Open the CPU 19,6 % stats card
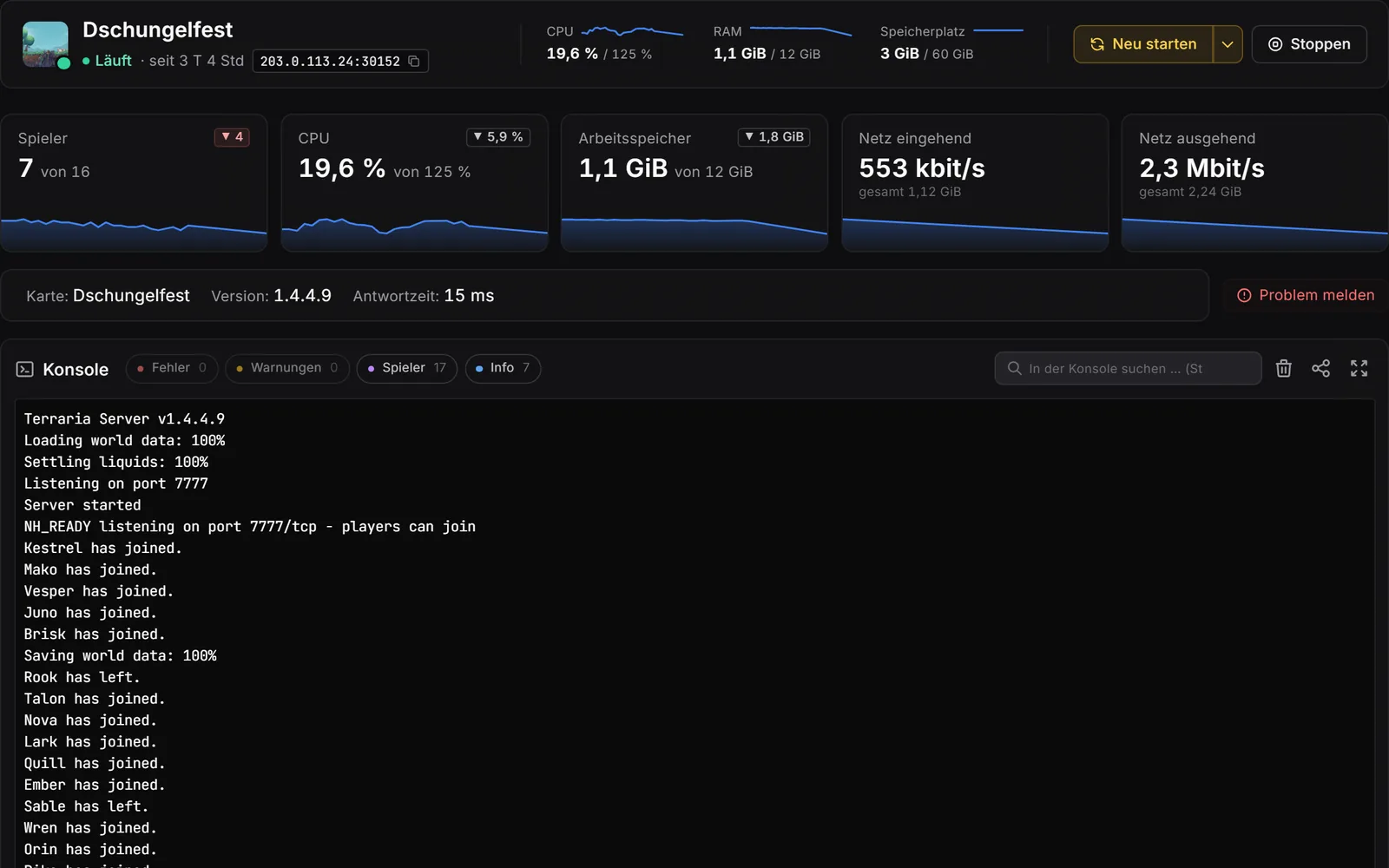This screenshot has height=868, width=1389. [414, 183]
